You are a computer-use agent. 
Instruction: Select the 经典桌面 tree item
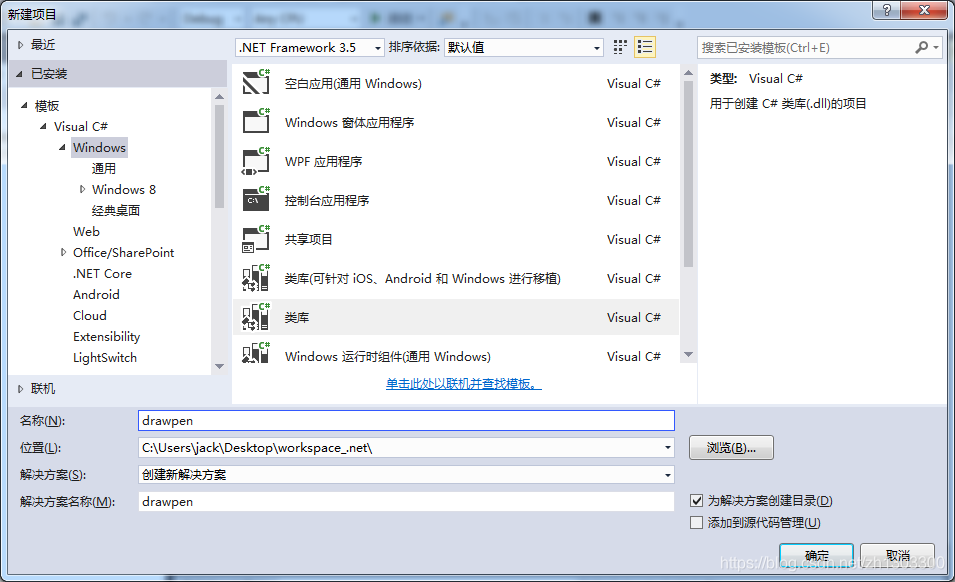click(x=116, y=210)
